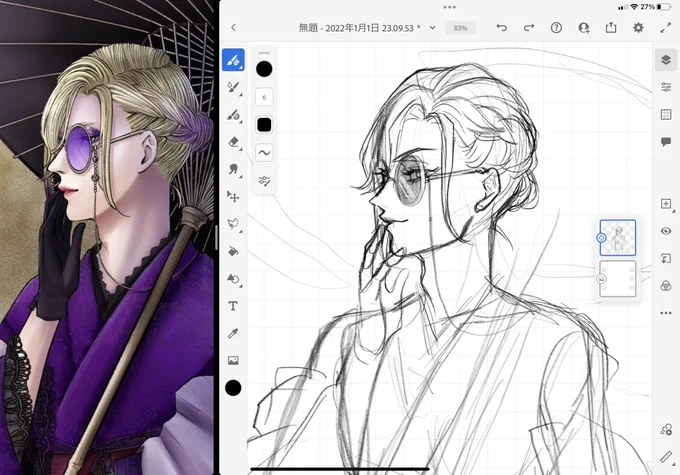Image resolution: width=680 pixels, height=475 pixels.
Task: Toggle the Layers panel icon
Action: [x=666, y=60]
